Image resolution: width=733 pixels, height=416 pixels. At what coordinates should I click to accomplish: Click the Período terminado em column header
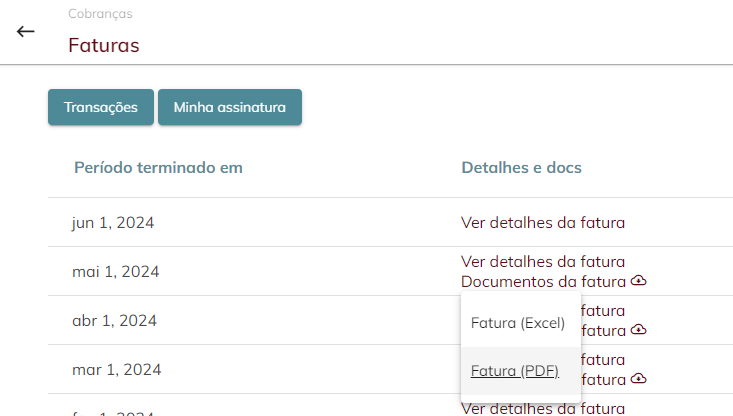pyautogui.click(x=158, y=167)
